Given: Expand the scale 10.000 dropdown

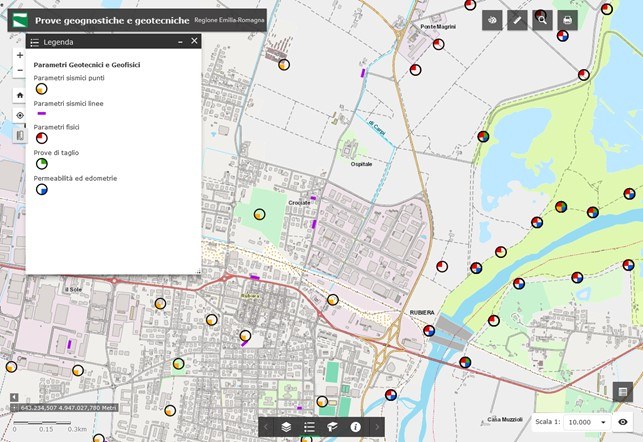Looking at the screenshot, I should [603, 423].
